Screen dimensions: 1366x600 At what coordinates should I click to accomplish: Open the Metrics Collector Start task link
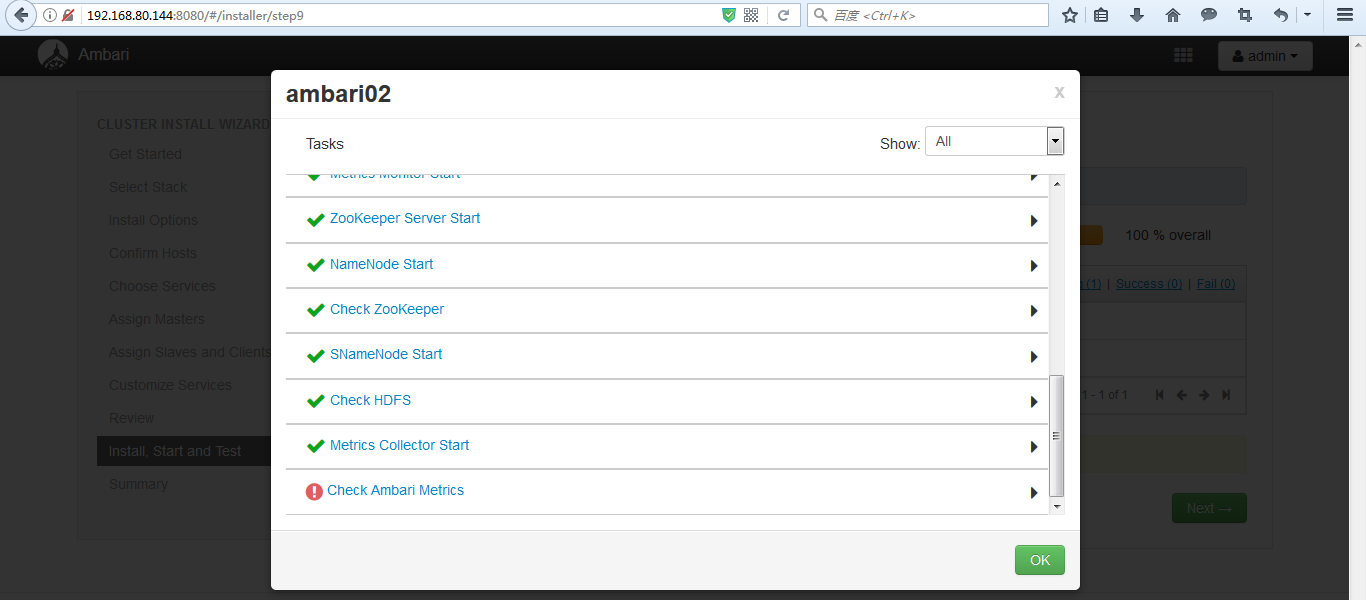399,445
